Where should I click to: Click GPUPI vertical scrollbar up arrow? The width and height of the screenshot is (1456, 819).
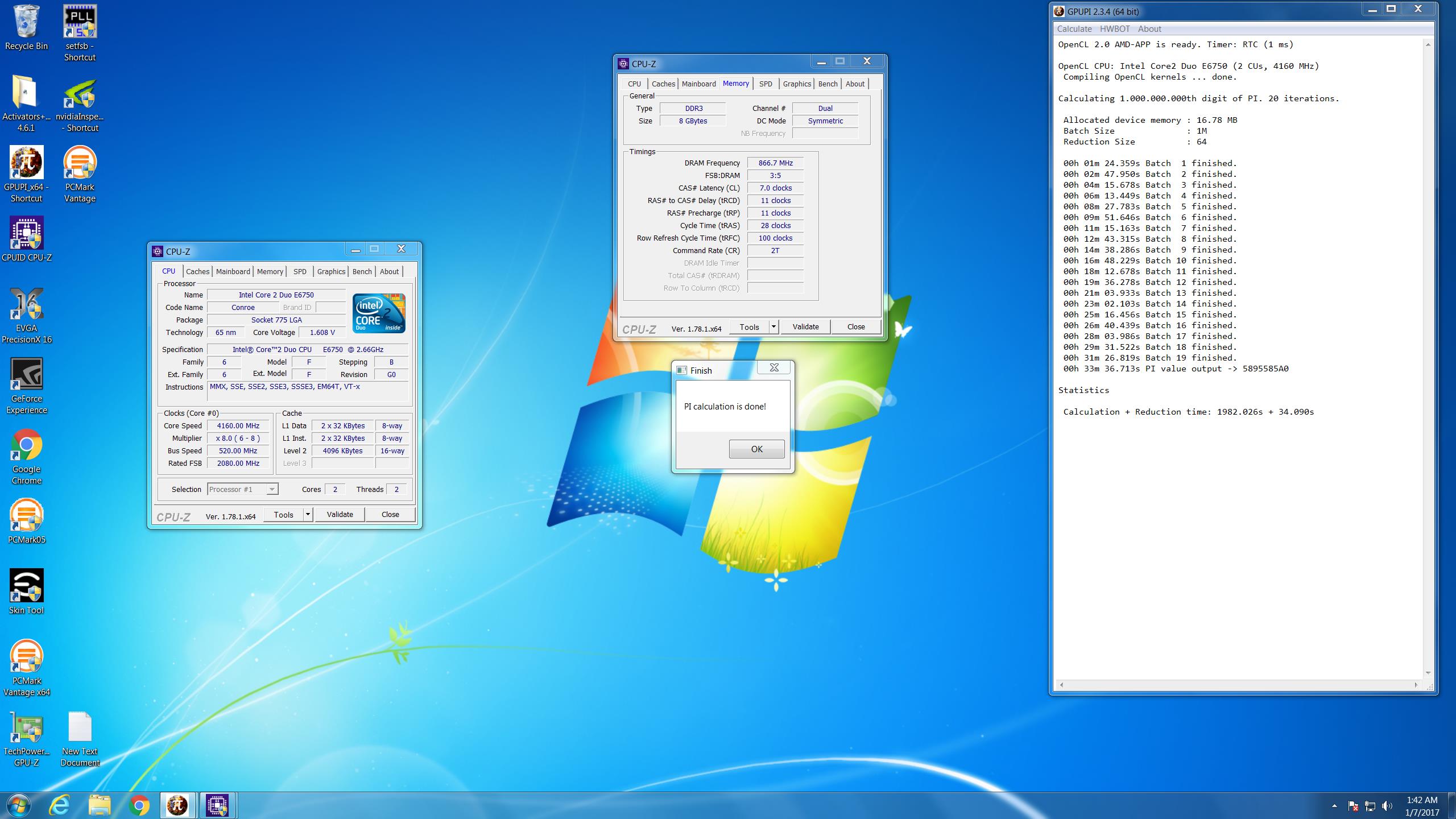(1428, 44)
